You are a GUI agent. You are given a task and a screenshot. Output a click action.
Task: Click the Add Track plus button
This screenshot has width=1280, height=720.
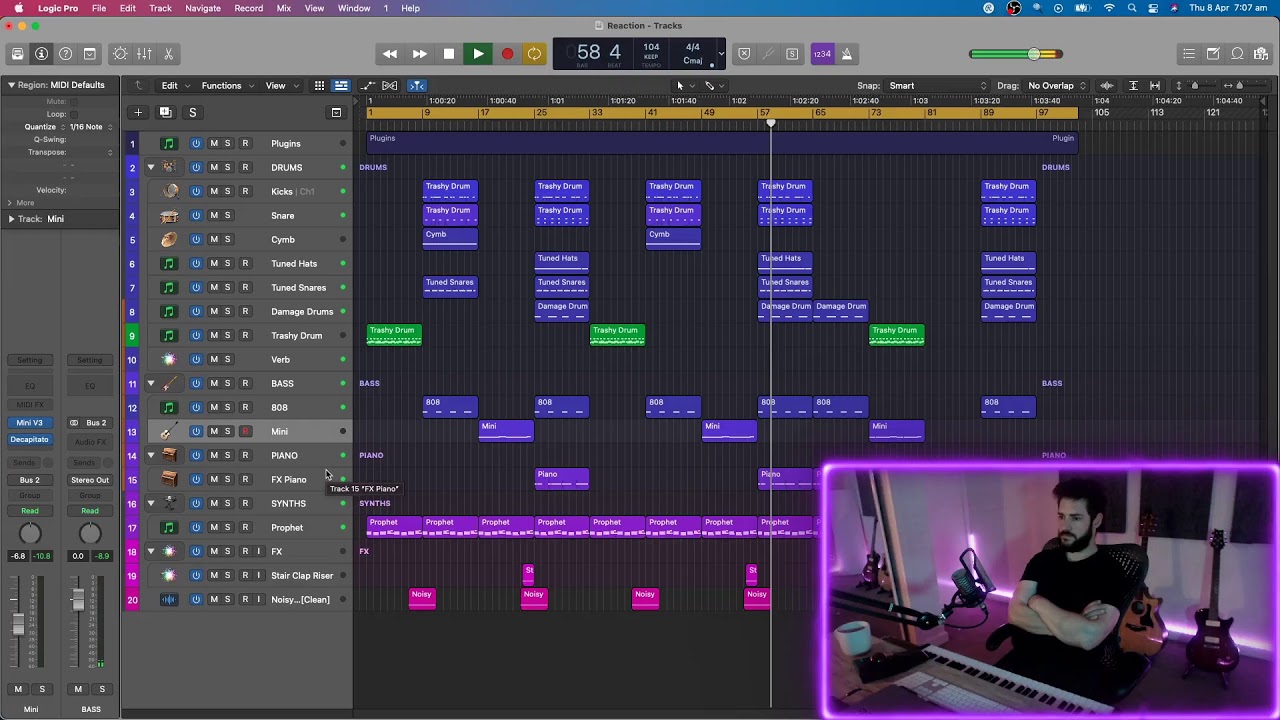pyautogui.click(x=138, y=112)
